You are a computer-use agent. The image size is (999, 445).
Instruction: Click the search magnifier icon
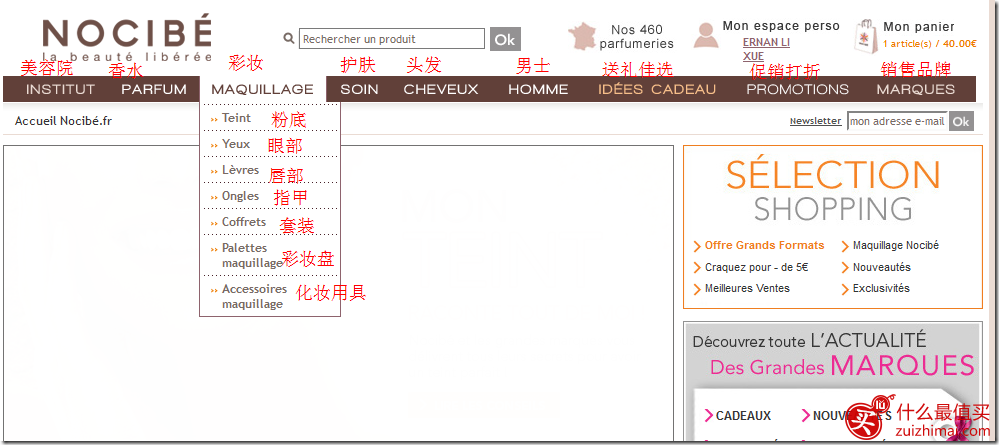[289, 39]
